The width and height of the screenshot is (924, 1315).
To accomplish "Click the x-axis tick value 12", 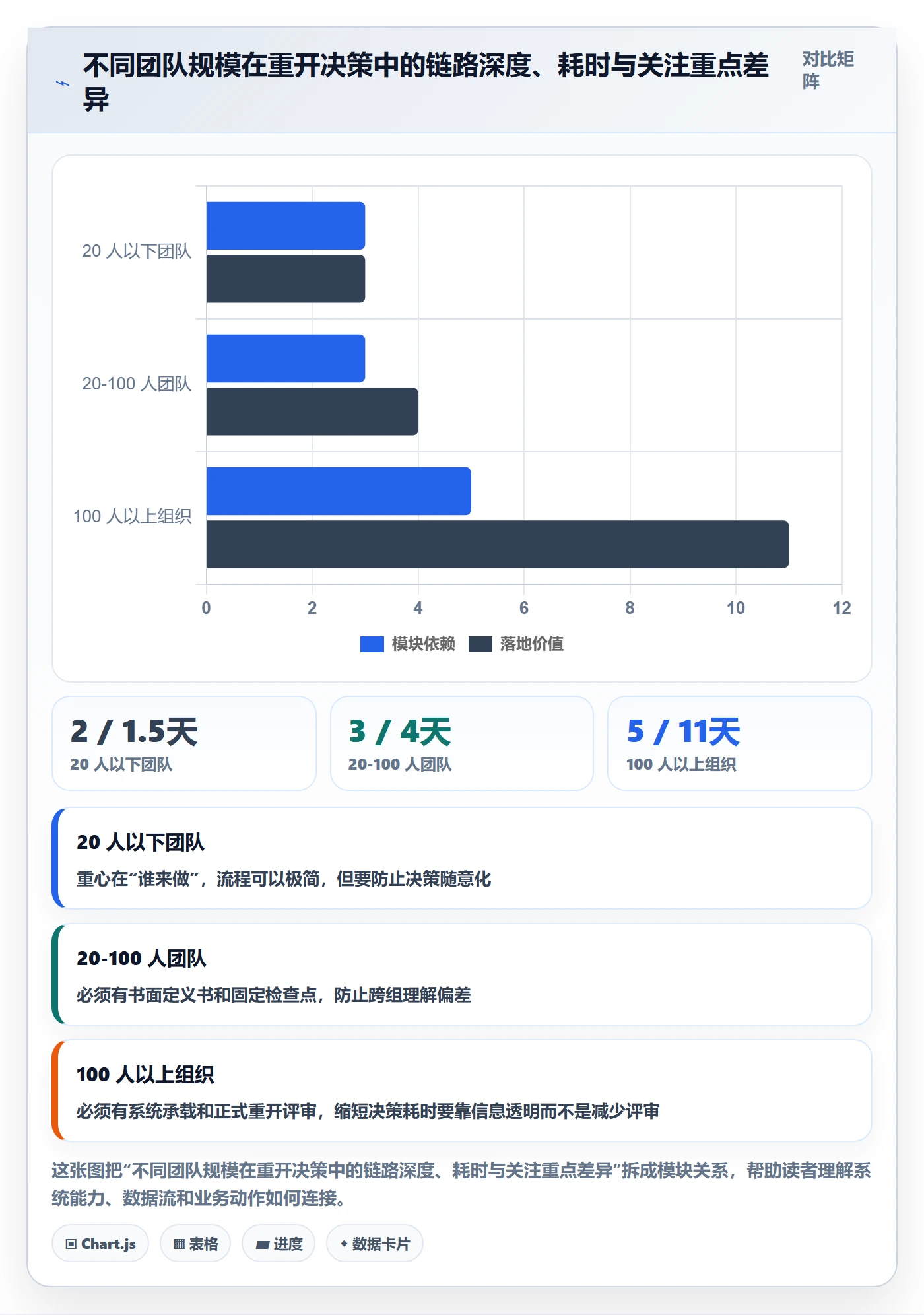I will pyautogui.click(x=841, y=608).
